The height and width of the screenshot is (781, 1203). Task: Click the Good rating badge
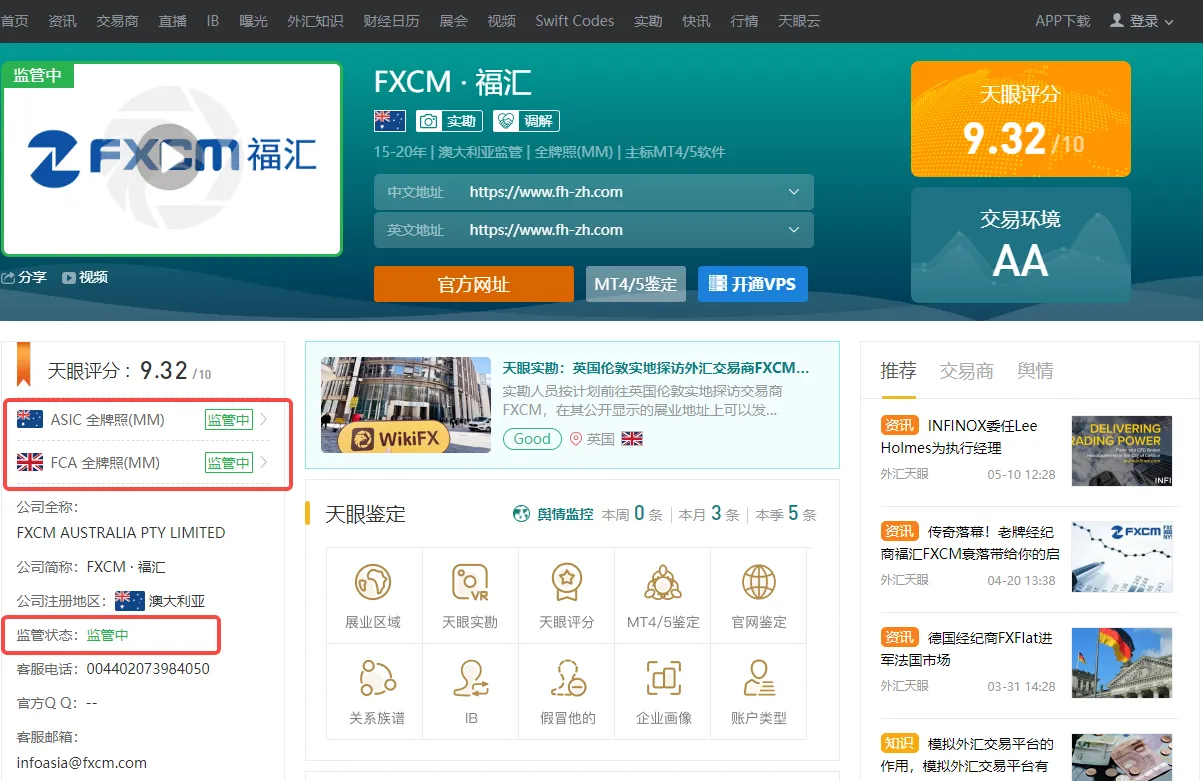tap(532, 438)
